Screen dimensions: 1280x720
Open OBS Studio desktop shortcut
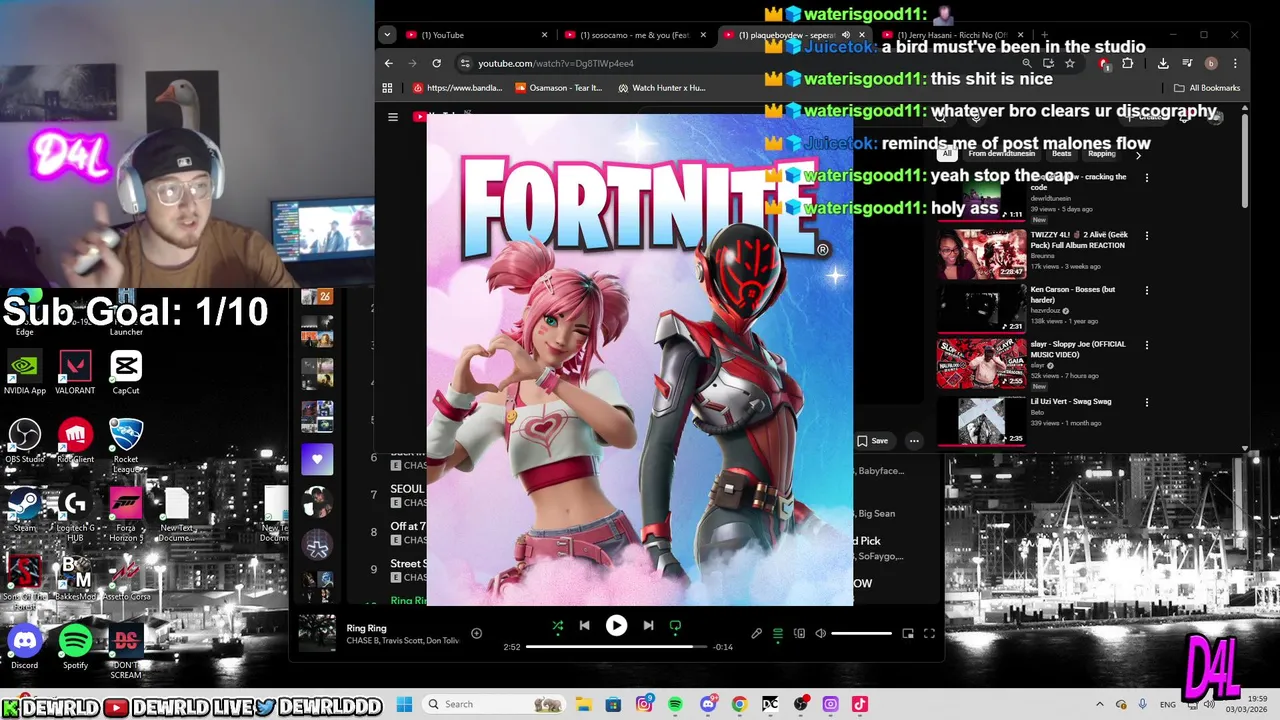click(25, 441)
